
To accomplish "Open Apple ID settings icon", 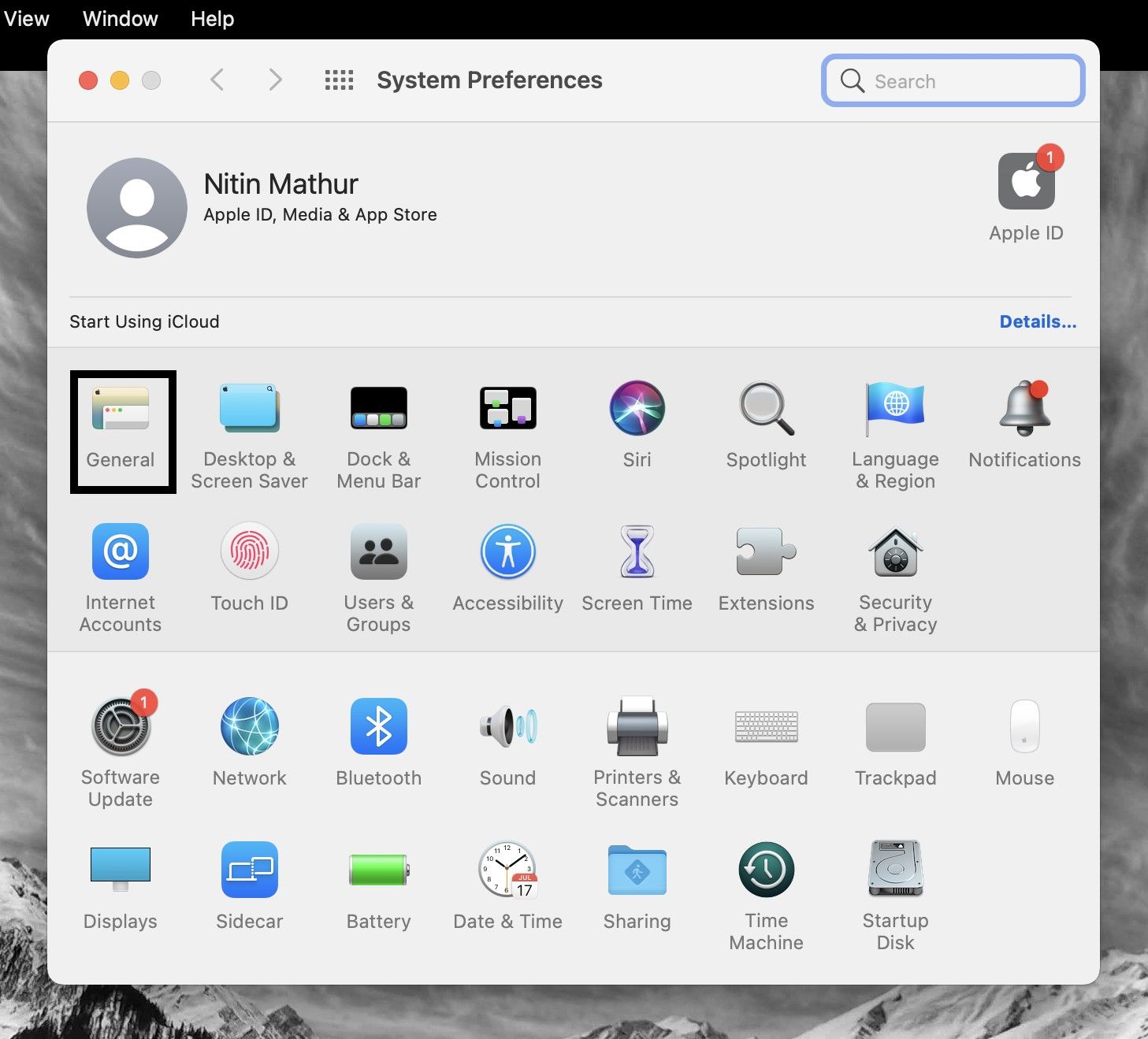I will [1026, 181].
